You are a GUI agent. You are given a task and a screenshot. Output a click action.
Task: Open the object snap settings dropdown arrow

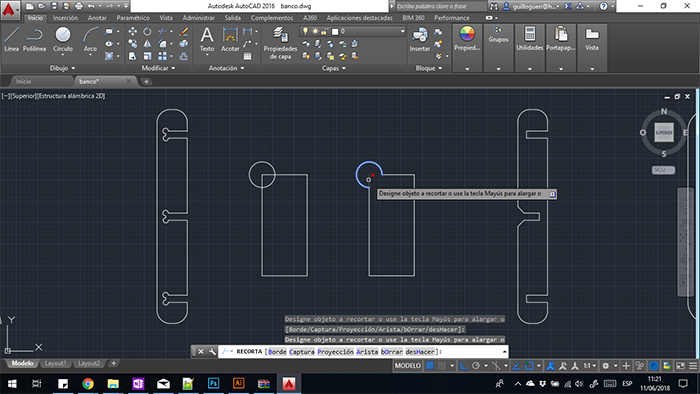pos(539,366)
